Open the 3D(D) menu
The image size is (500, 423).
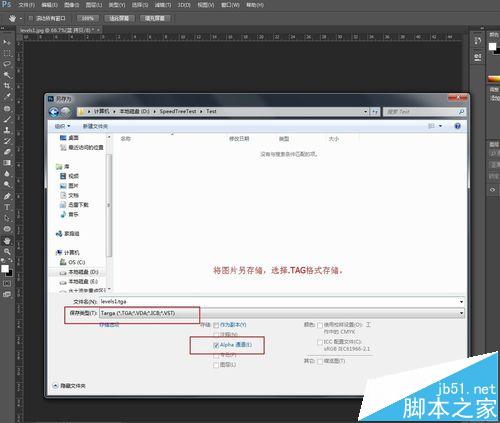(x=184, y=5)
